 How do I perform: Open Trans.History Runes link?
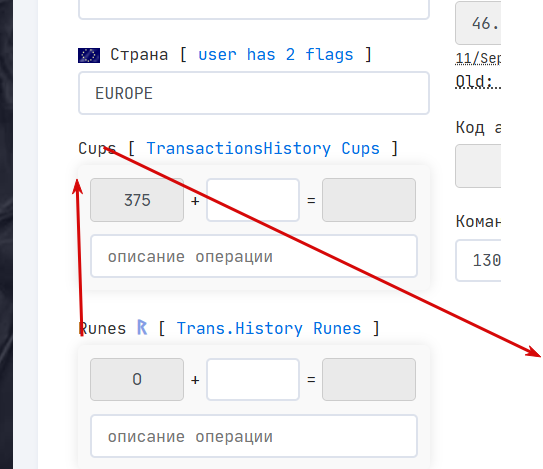(269, 328)
